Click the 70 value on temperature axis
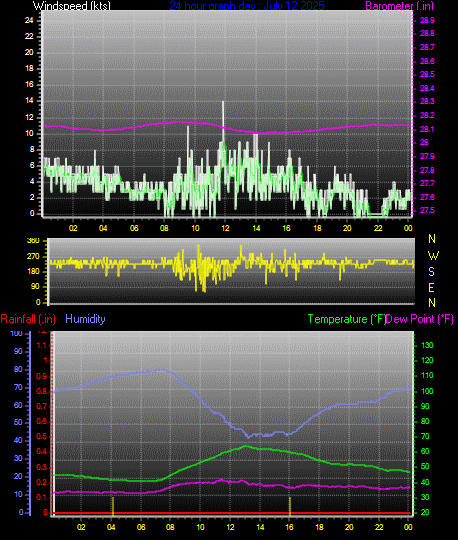Screen dimensions: 458x540 point(425,437)
